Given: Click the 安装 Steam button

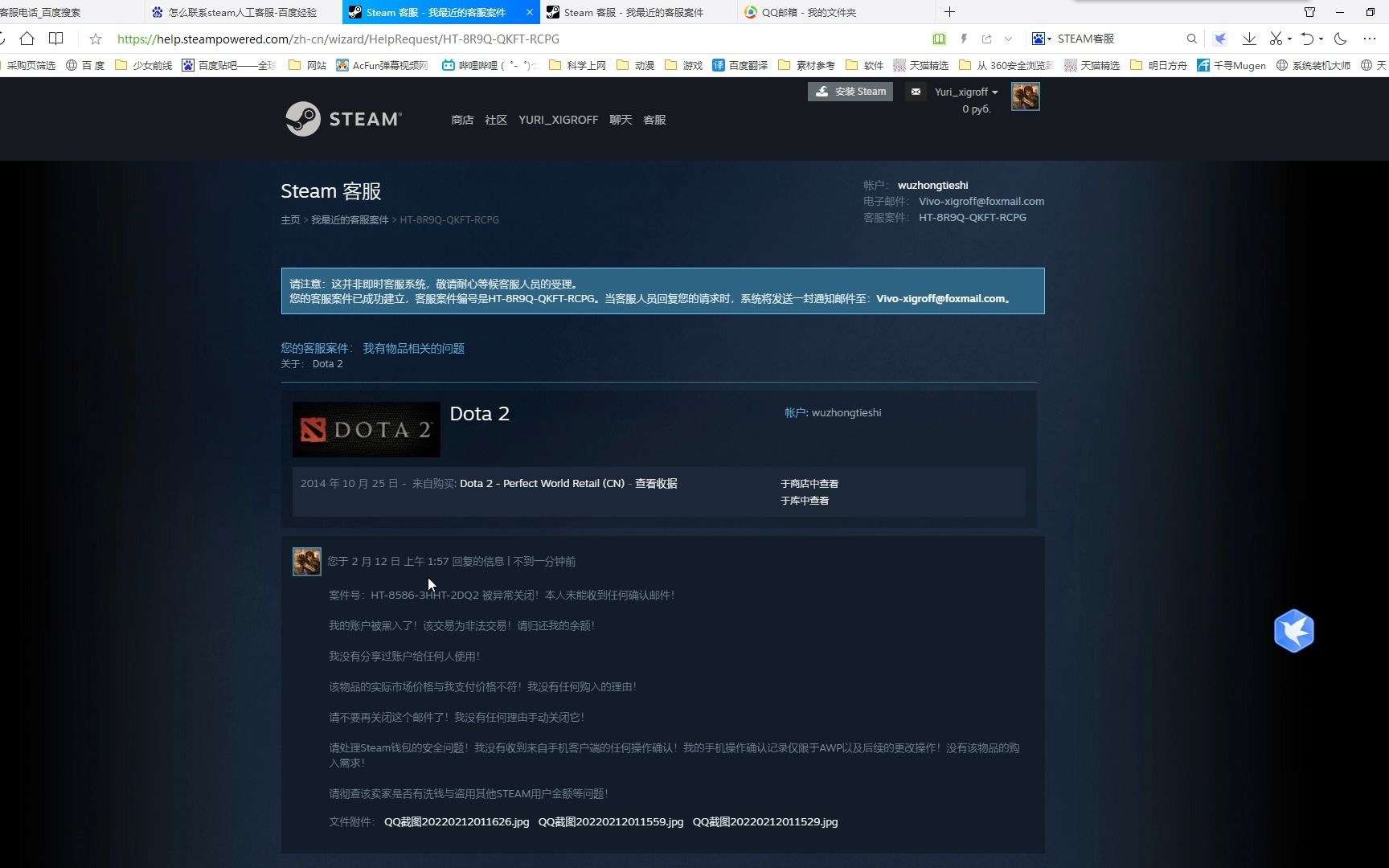Looking at the screenshot, I should [x=850, y=92].
